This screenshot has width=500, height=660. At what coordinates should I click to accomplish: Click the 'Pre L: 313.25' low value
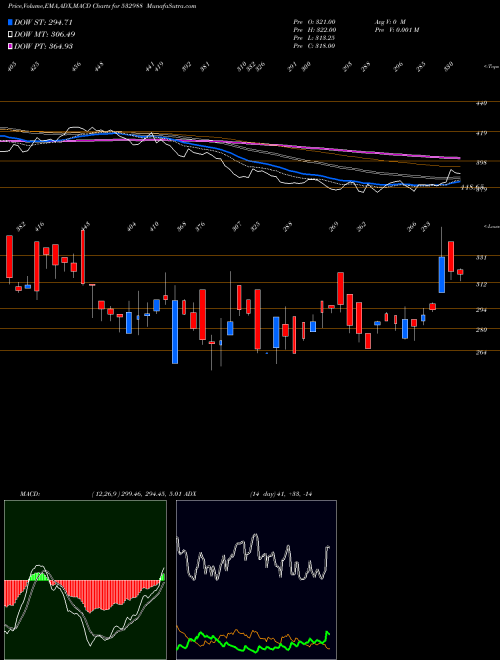coord(314,38)
